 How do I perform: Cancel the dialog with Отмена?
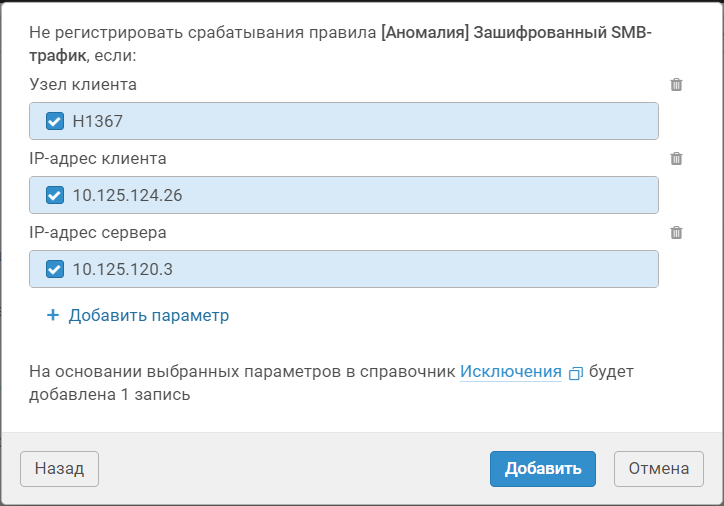point(658,468)
